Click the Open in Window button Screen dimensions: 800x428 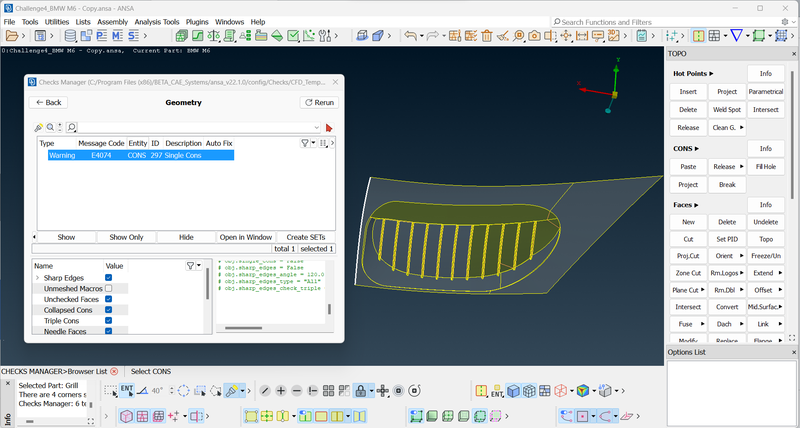click(x=246, y=237)
